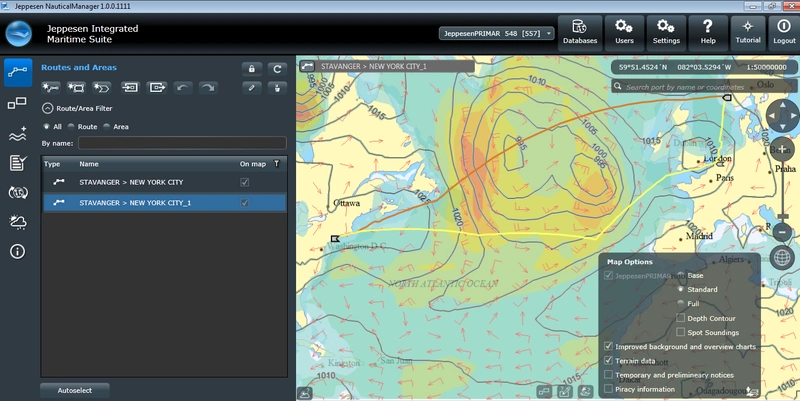
Task: Open the weather sidebar icon
Action: tap(17, 221)
